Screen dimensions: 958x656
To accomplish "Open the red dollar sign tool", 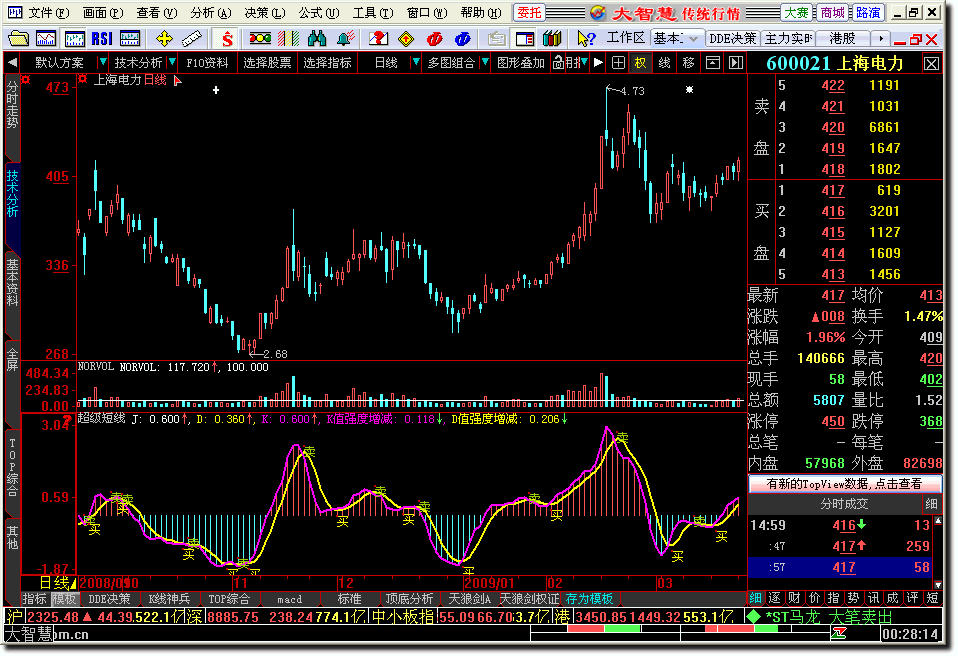I will tap(227, 39).
